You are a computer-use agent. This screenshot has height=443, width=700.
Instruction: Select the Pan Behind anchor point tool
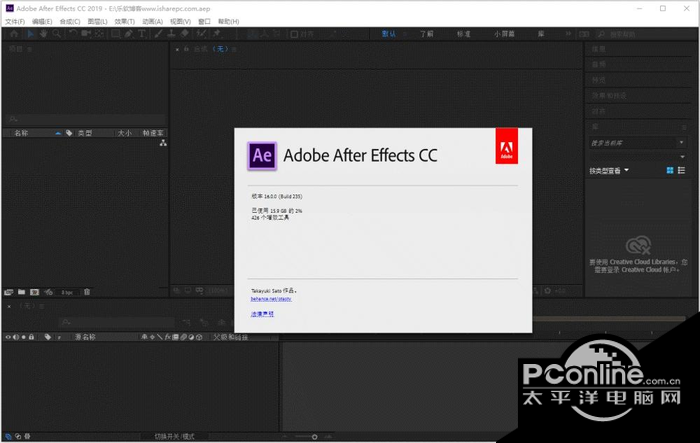pos(99,34)
